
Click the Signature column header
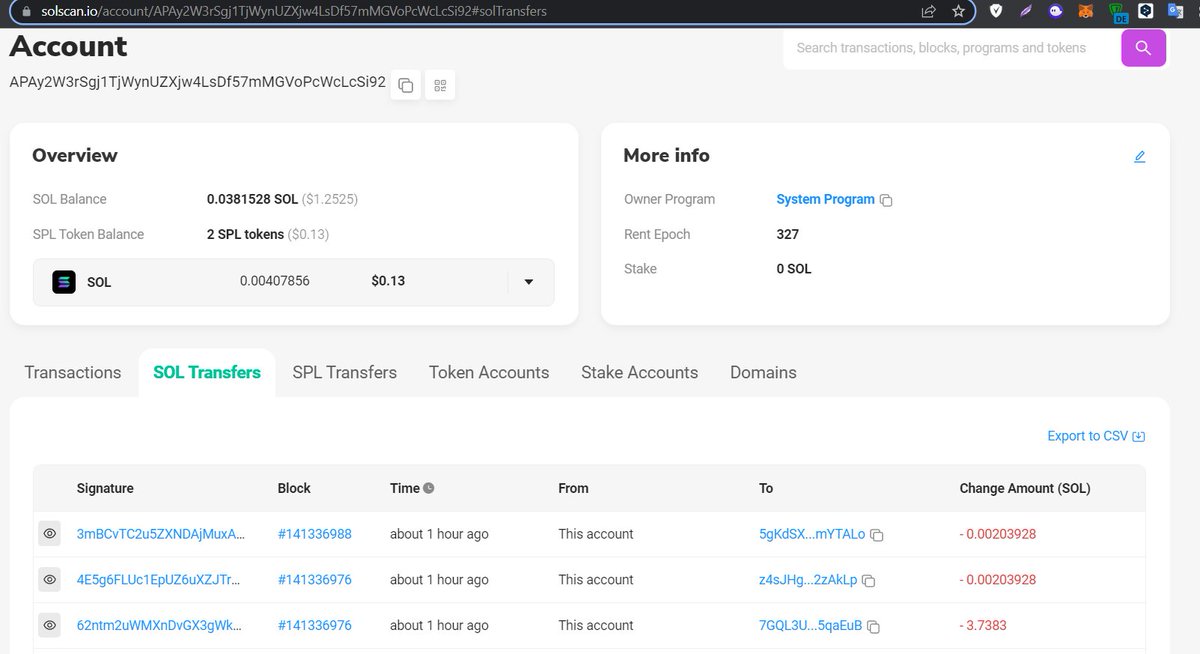(105, 488)
